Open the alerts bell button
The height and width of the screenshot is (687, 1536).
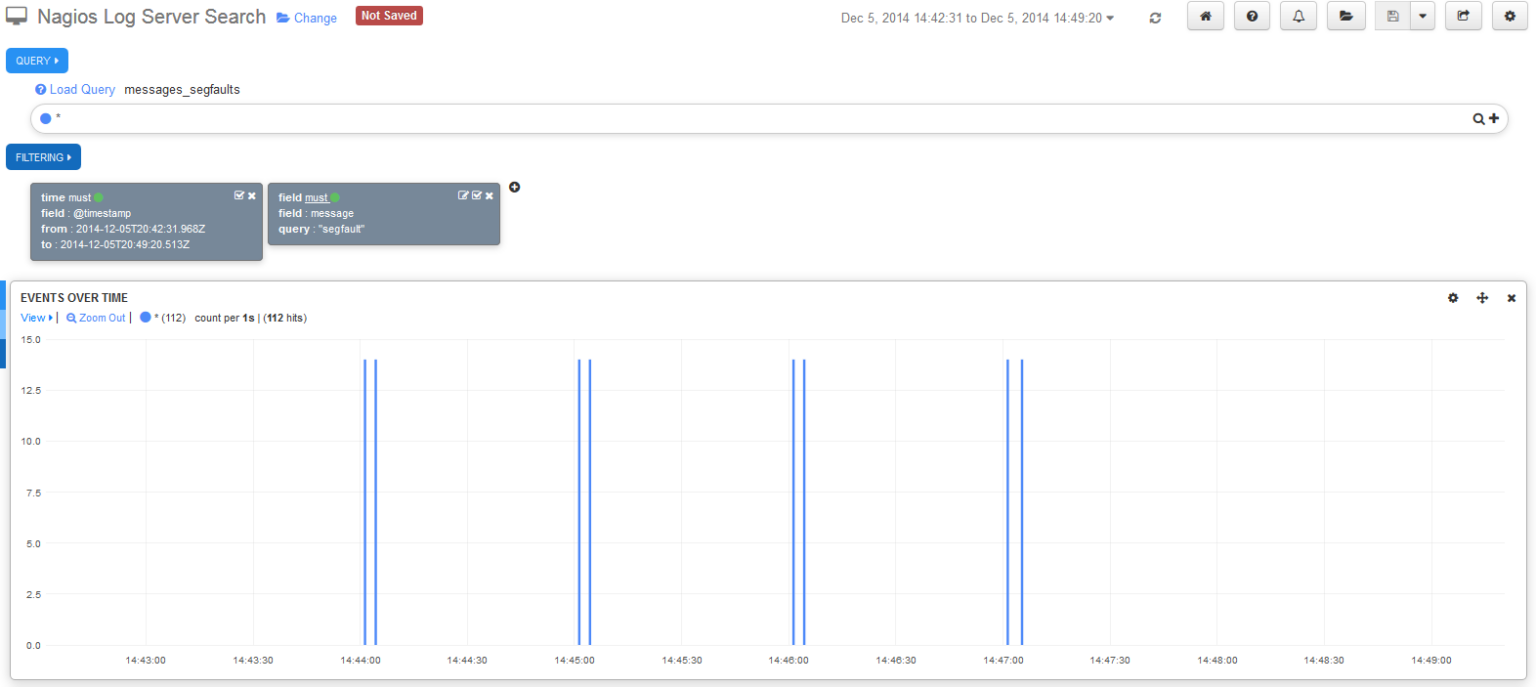pos(1298,17)
